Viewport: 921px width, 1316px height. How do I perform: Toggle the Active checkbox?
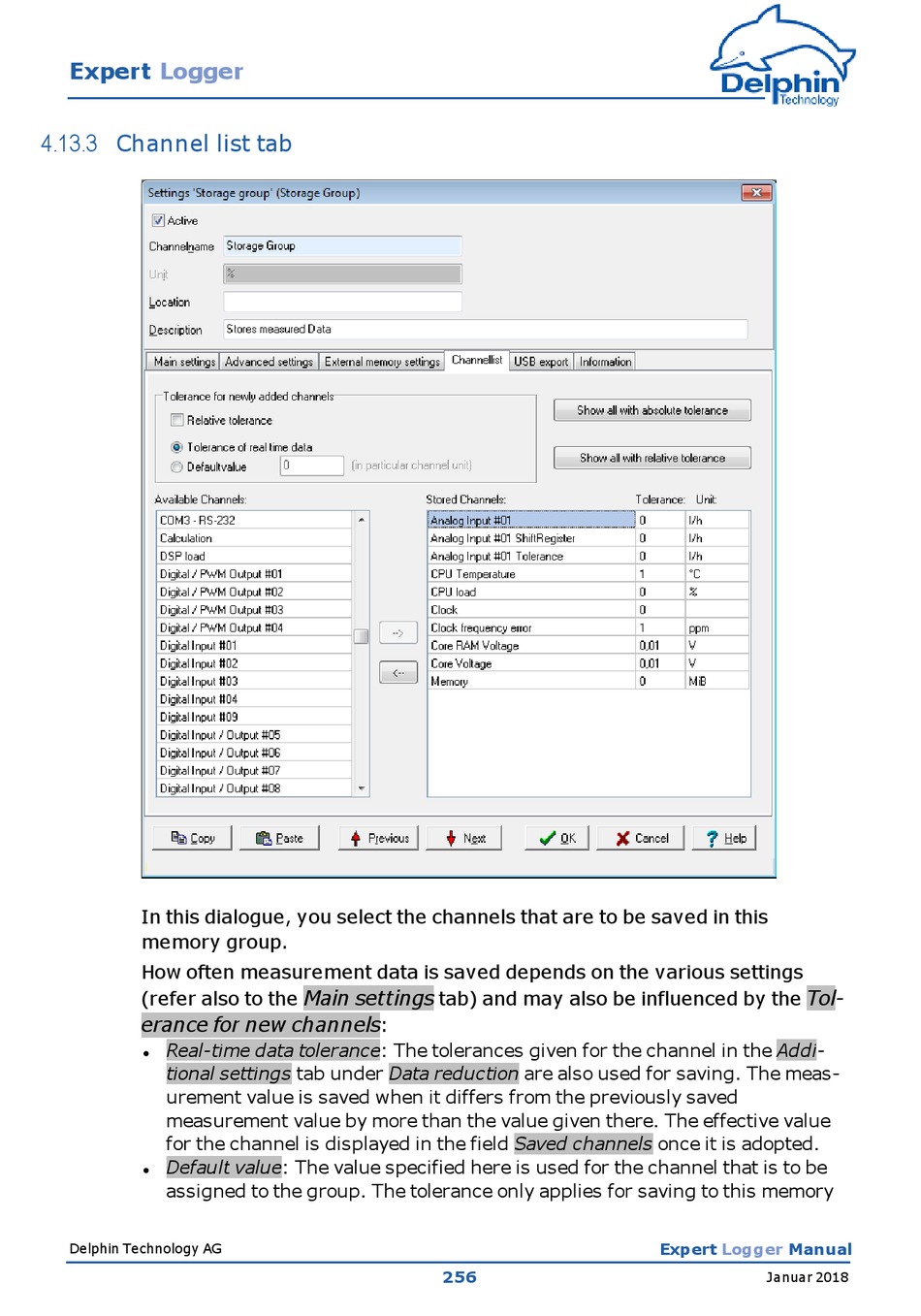click(x=158, y=221)
